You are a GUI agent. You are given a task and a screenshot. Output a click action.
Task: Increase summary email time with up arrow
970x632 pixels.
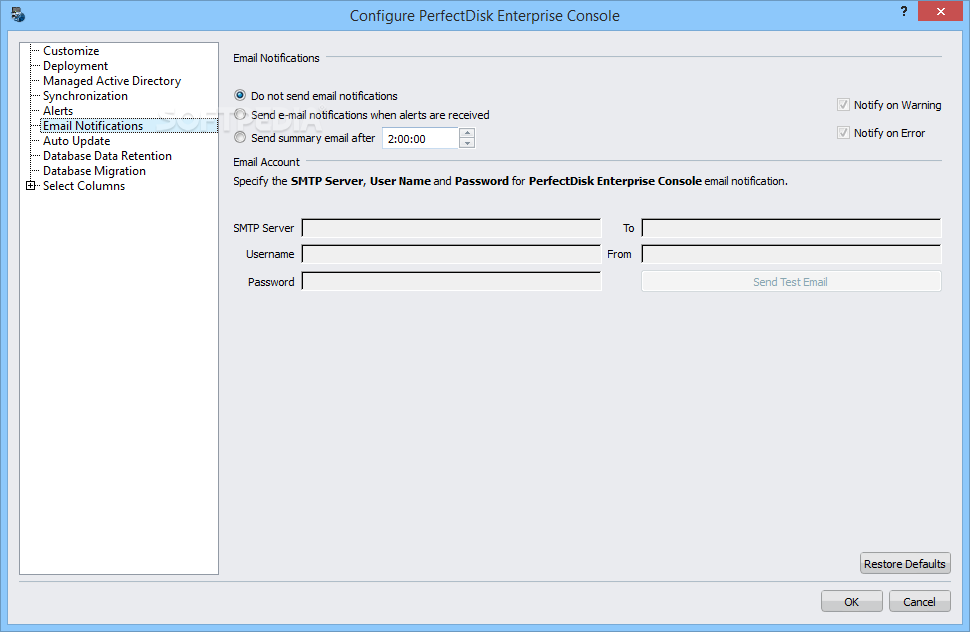click(467, 133)
